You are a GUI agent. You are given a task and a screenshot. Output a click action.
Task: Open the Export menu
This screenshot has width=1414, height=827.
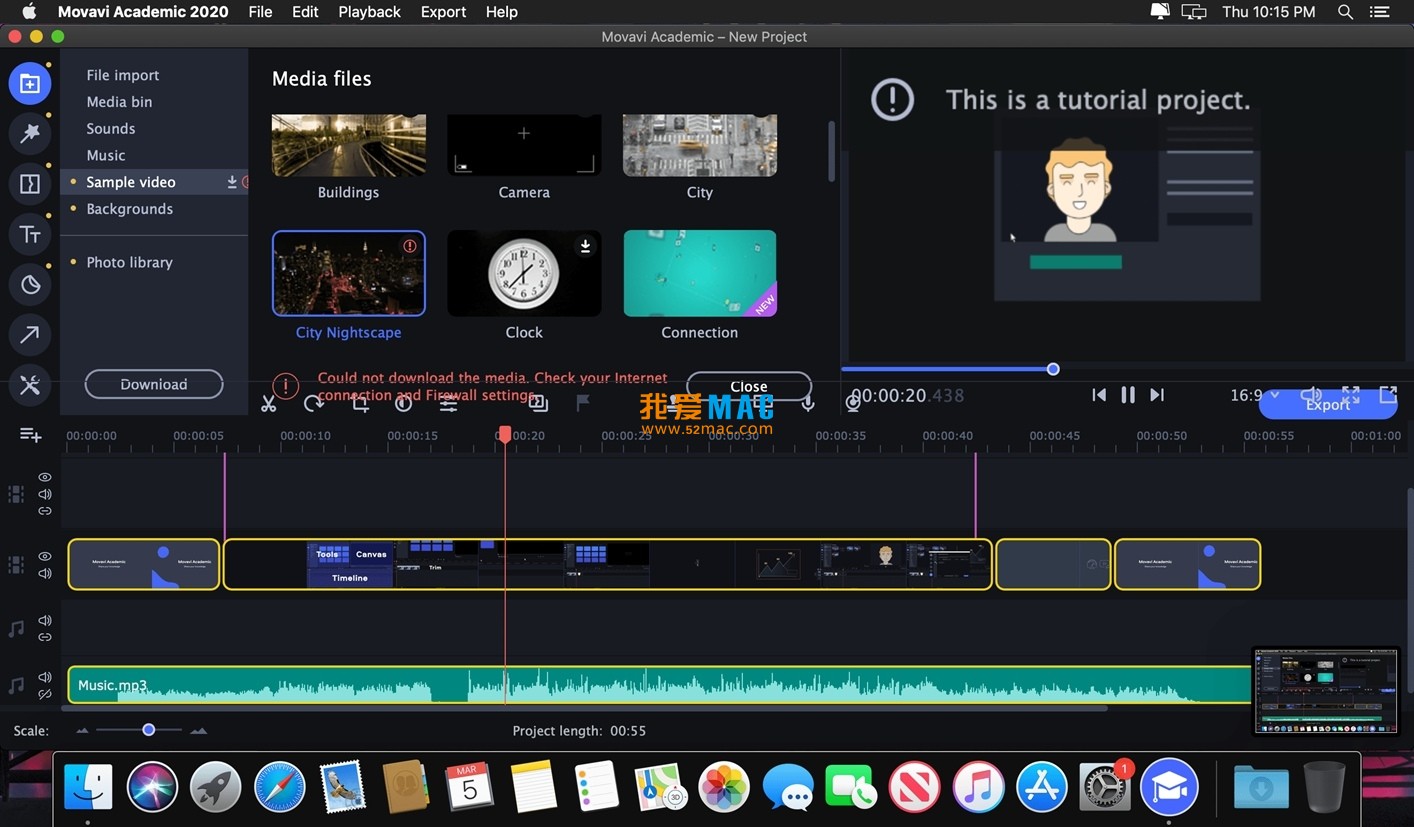coord(443,12)
